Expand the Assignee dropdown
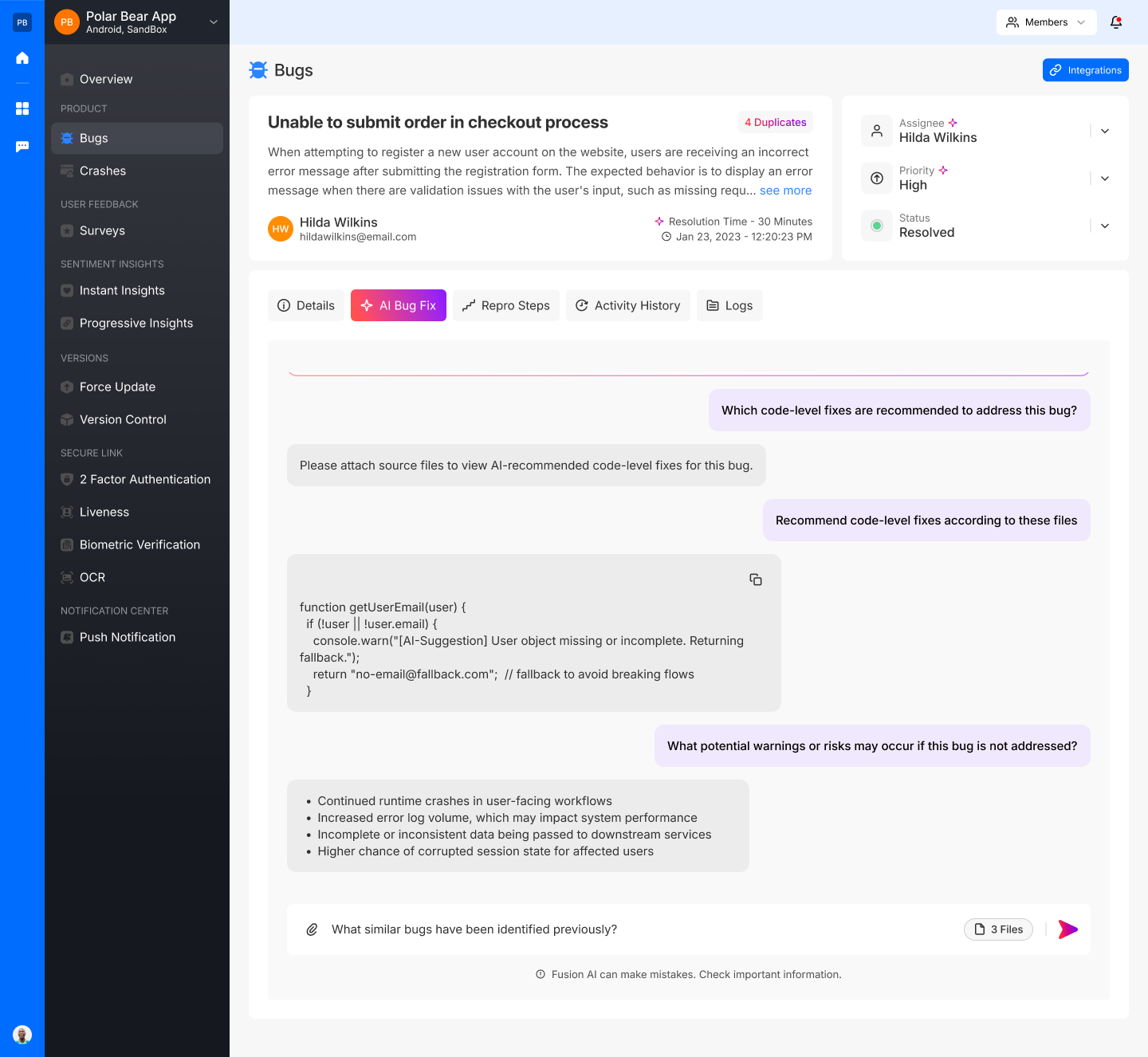This screenshot has height=1057, width=1148. (x=1105, y=131)
